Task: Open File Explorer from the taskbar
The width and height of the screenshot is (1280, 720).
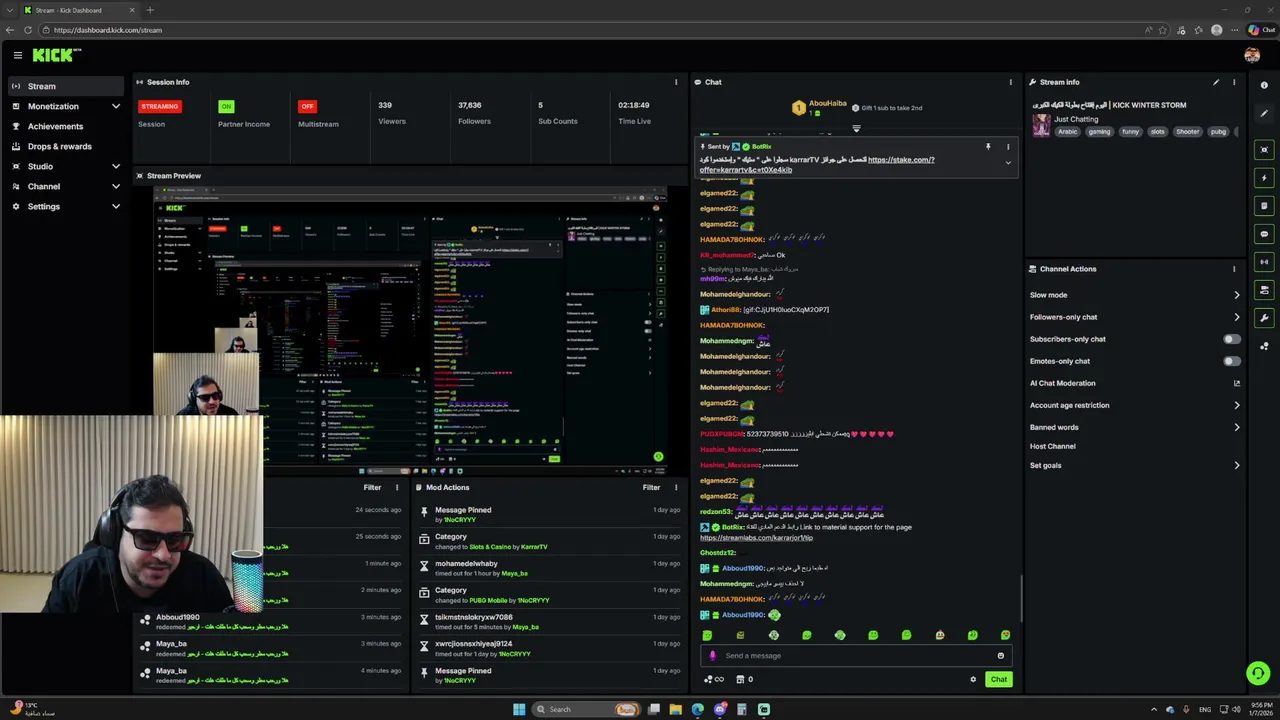Action: [676, 709]
